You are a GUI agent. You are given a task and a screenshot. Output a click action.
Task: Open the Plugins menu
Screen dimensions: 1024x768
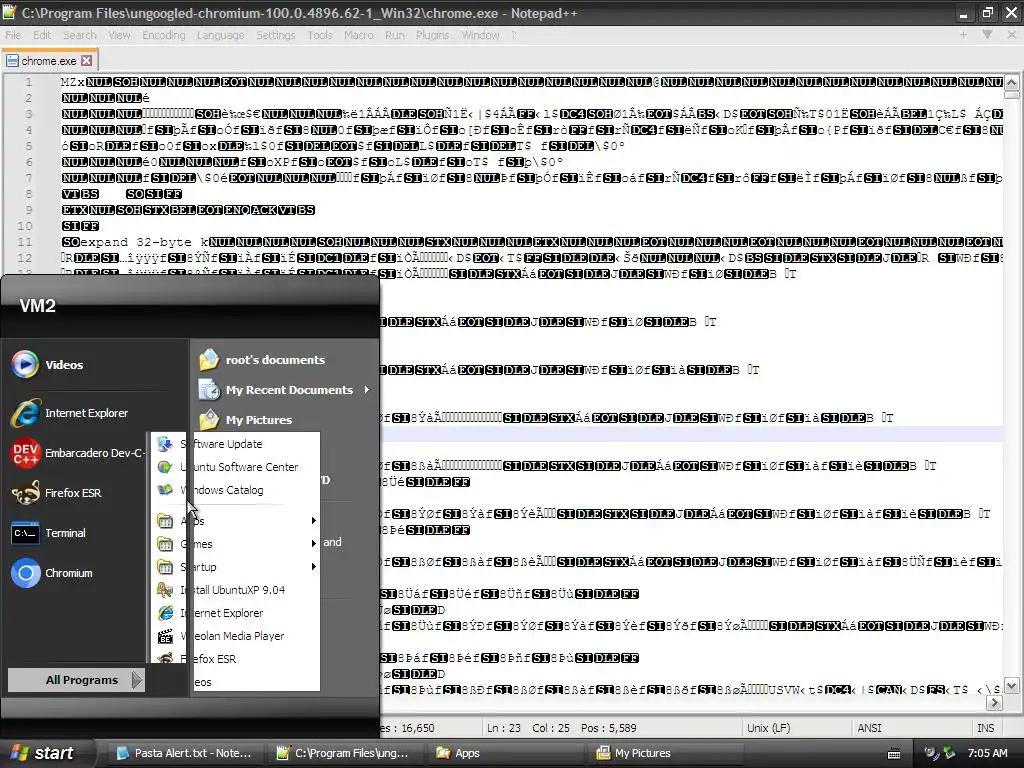pyautogui.click(x=432, y=35)
